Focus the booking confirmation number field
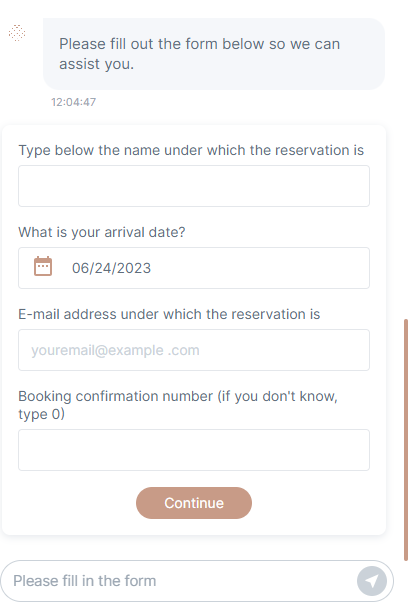The image size is (412, 604). click(x=194, y=450)
